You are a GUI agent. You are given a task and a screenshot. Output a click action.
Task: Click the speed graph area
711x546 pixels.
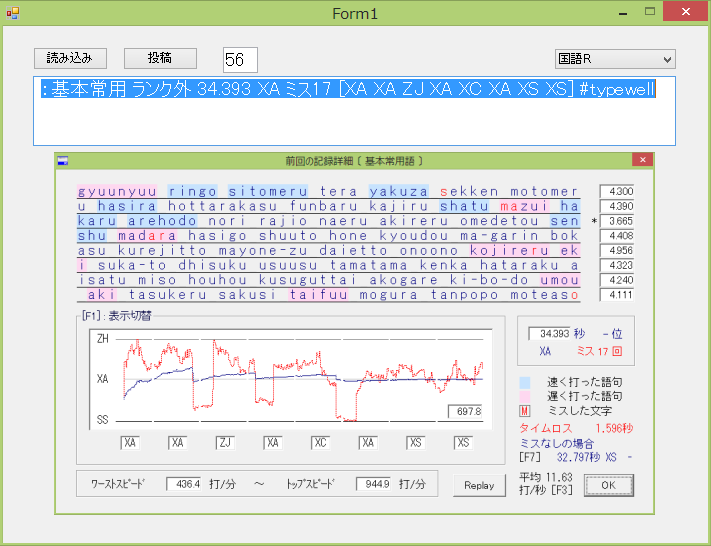coord(291,379)
